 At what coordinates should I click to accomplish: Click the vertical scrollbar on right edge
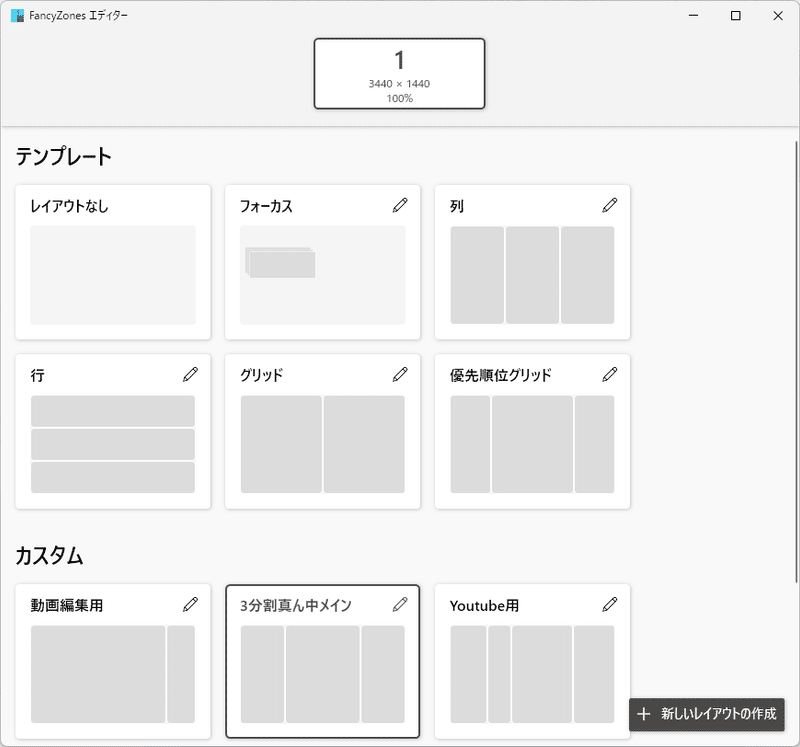pyautogui.click(x=796, y=362)
